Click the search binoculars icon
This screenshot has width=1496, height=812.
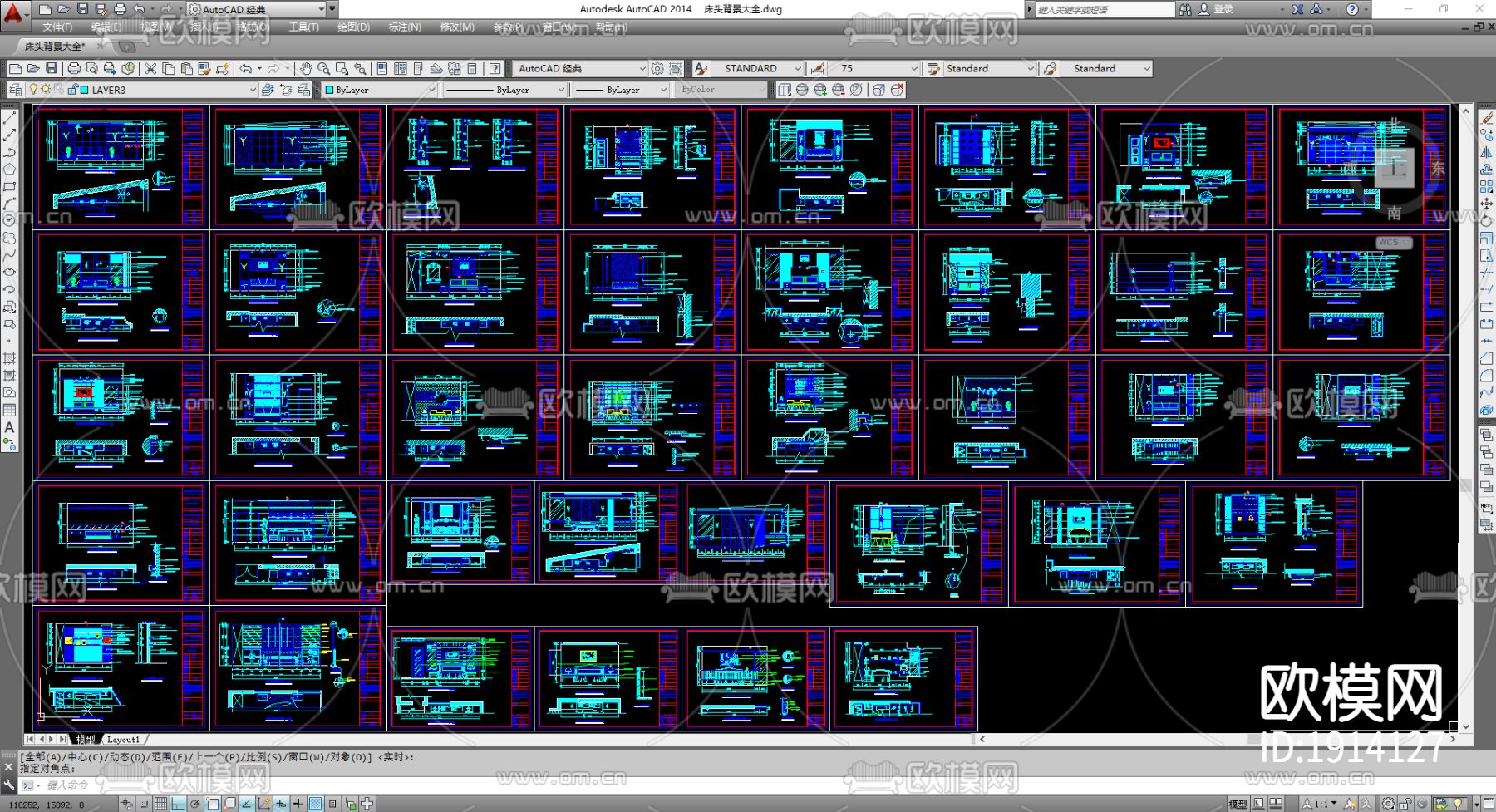tap(1185, 9)
